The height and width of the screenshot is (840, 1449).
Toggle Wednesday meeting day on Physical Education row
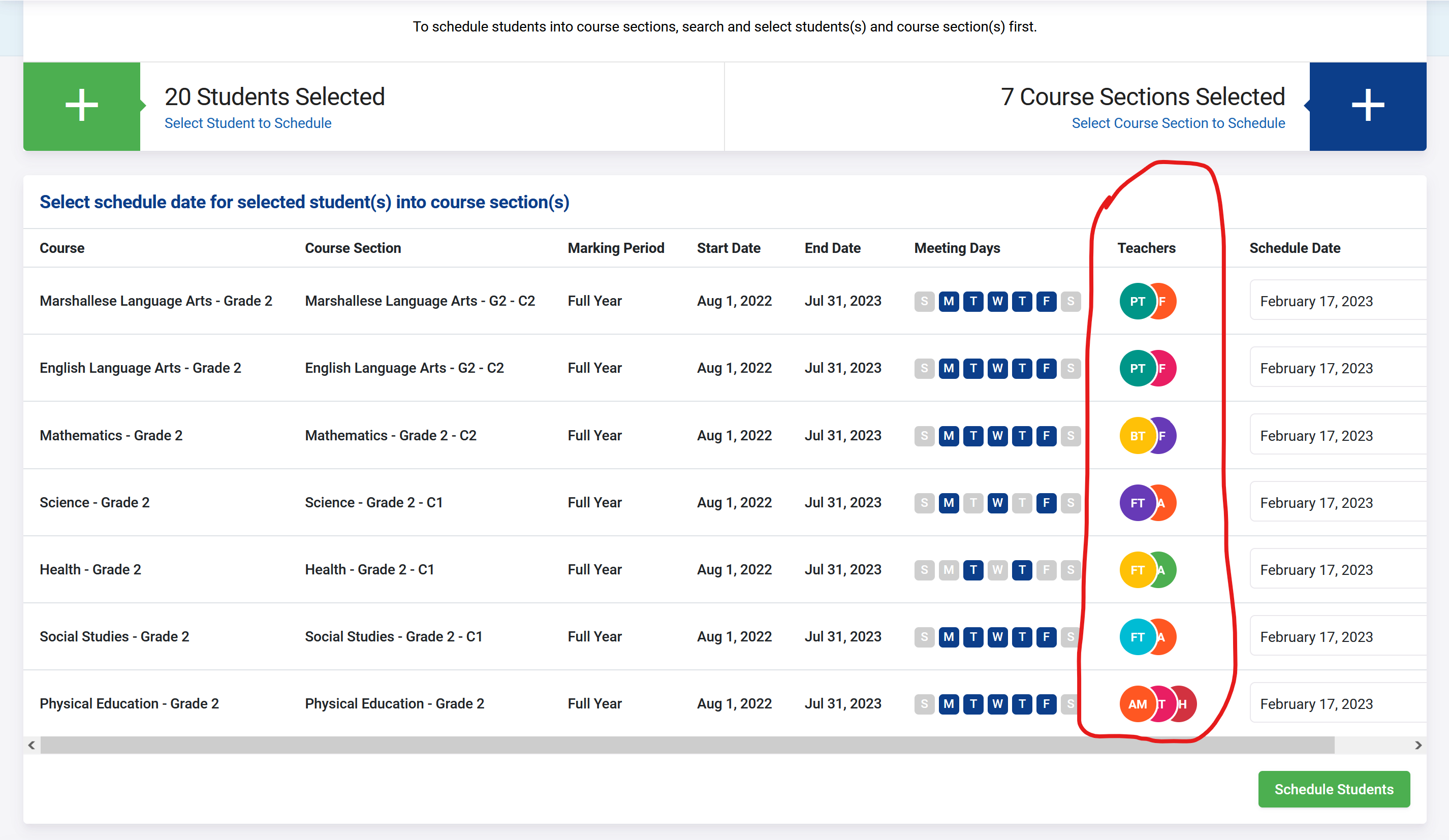coord(998,704)
